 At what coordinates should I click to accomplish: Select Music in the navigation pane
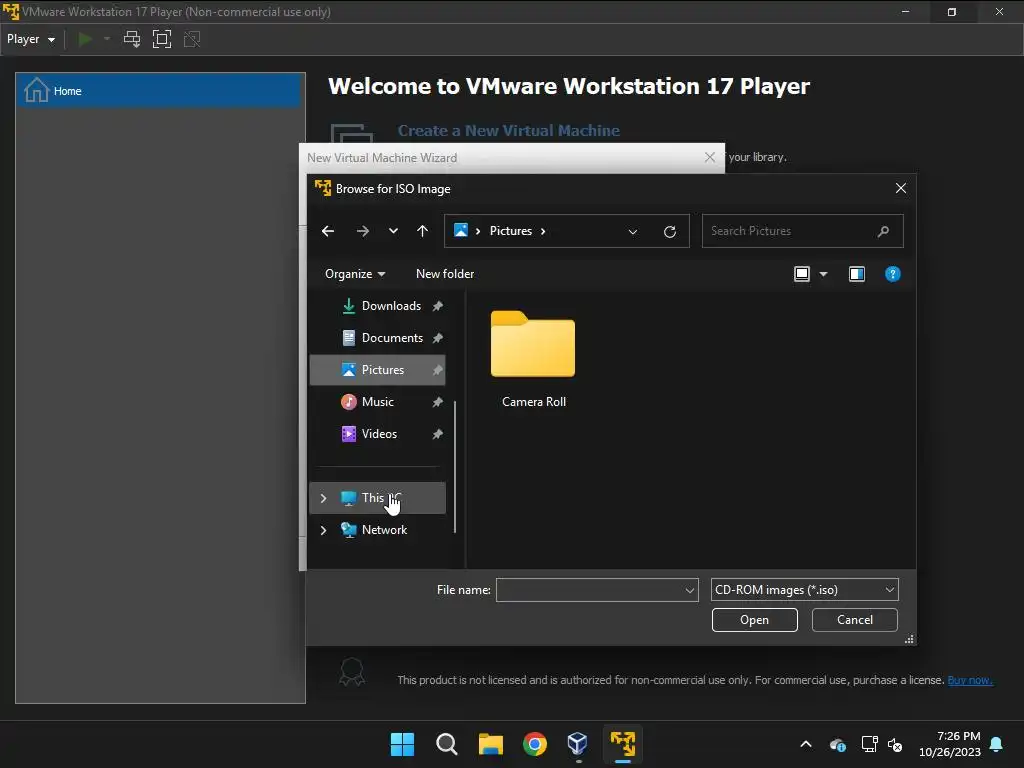click(x=377, y=402)
